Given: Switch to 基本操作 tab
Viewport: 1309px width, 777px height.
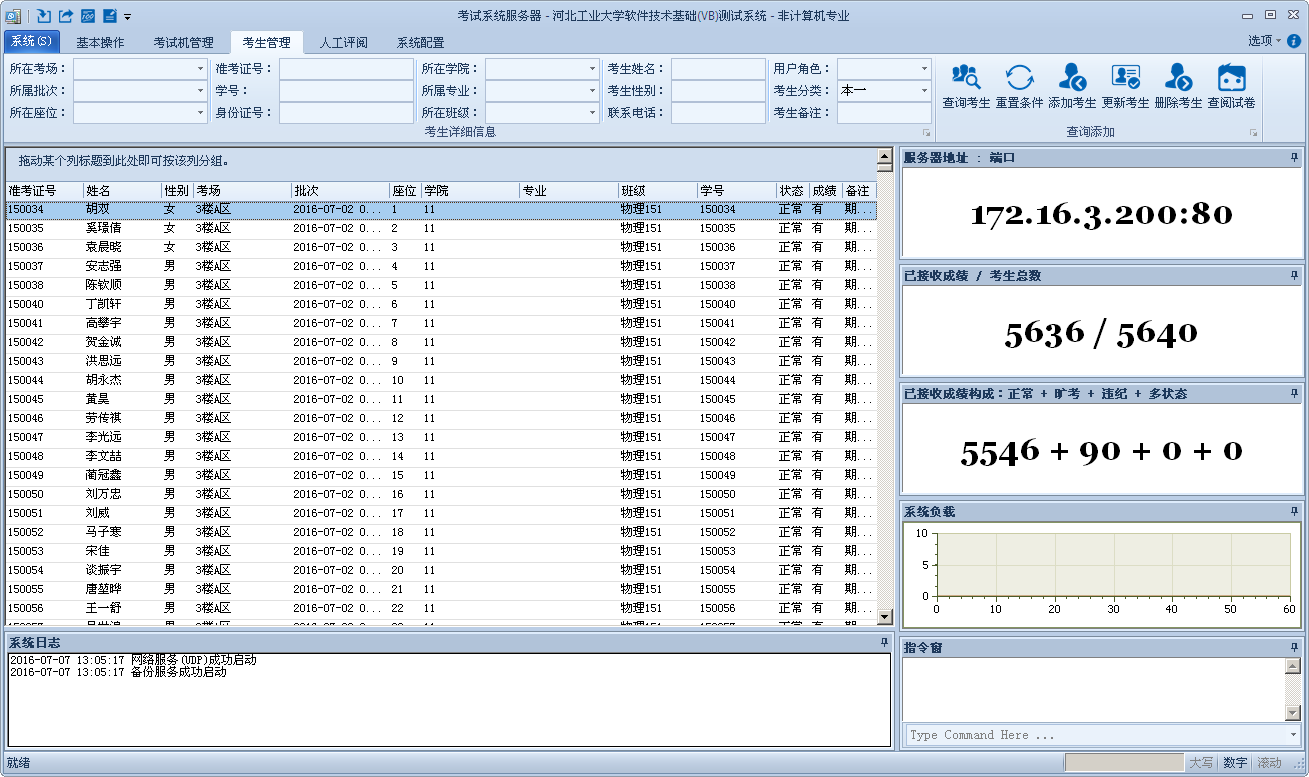Looking at the screenshot, I should tap(101, 43).
